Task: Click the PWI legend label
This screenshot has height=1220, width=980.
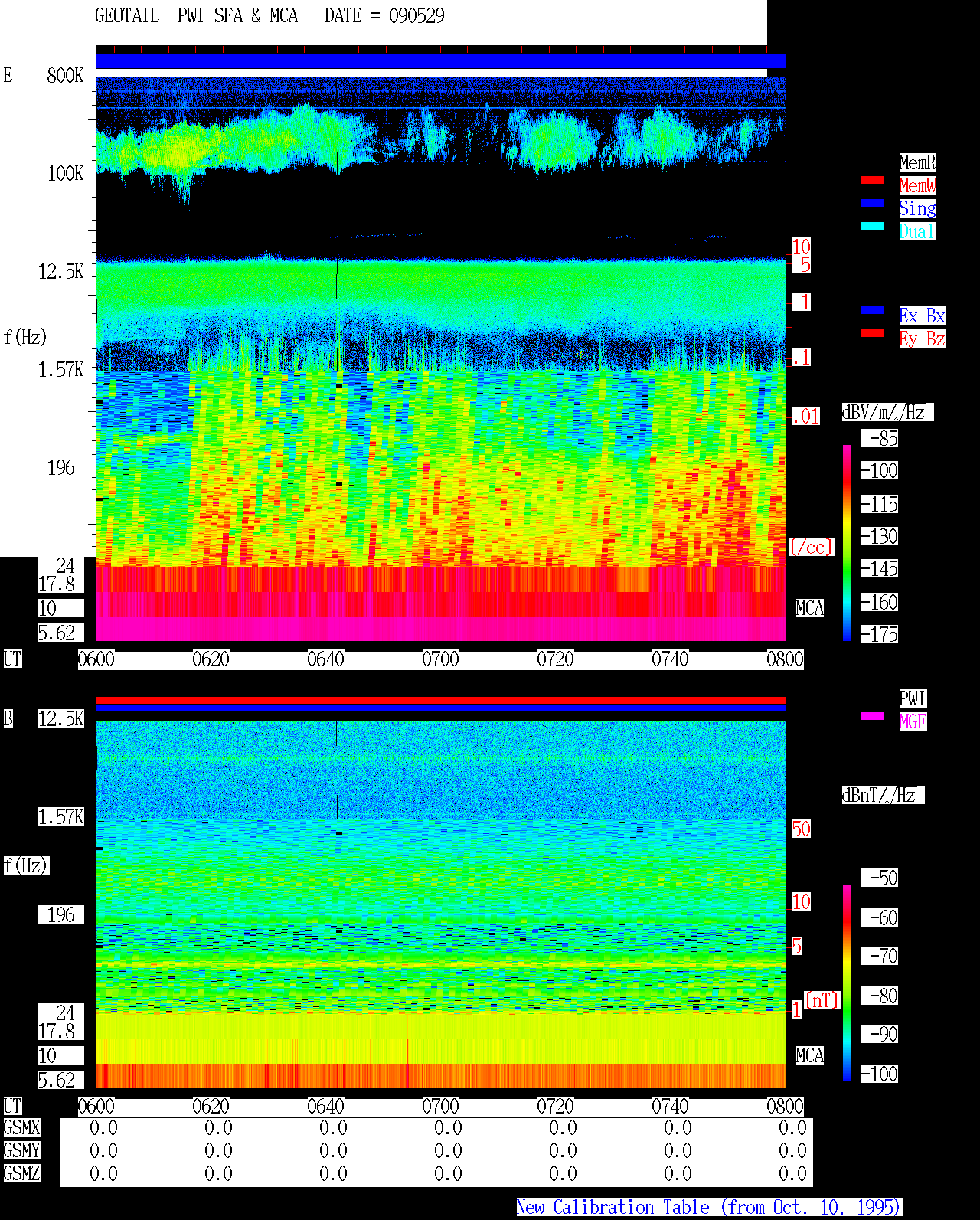Action: click(913, 698)
